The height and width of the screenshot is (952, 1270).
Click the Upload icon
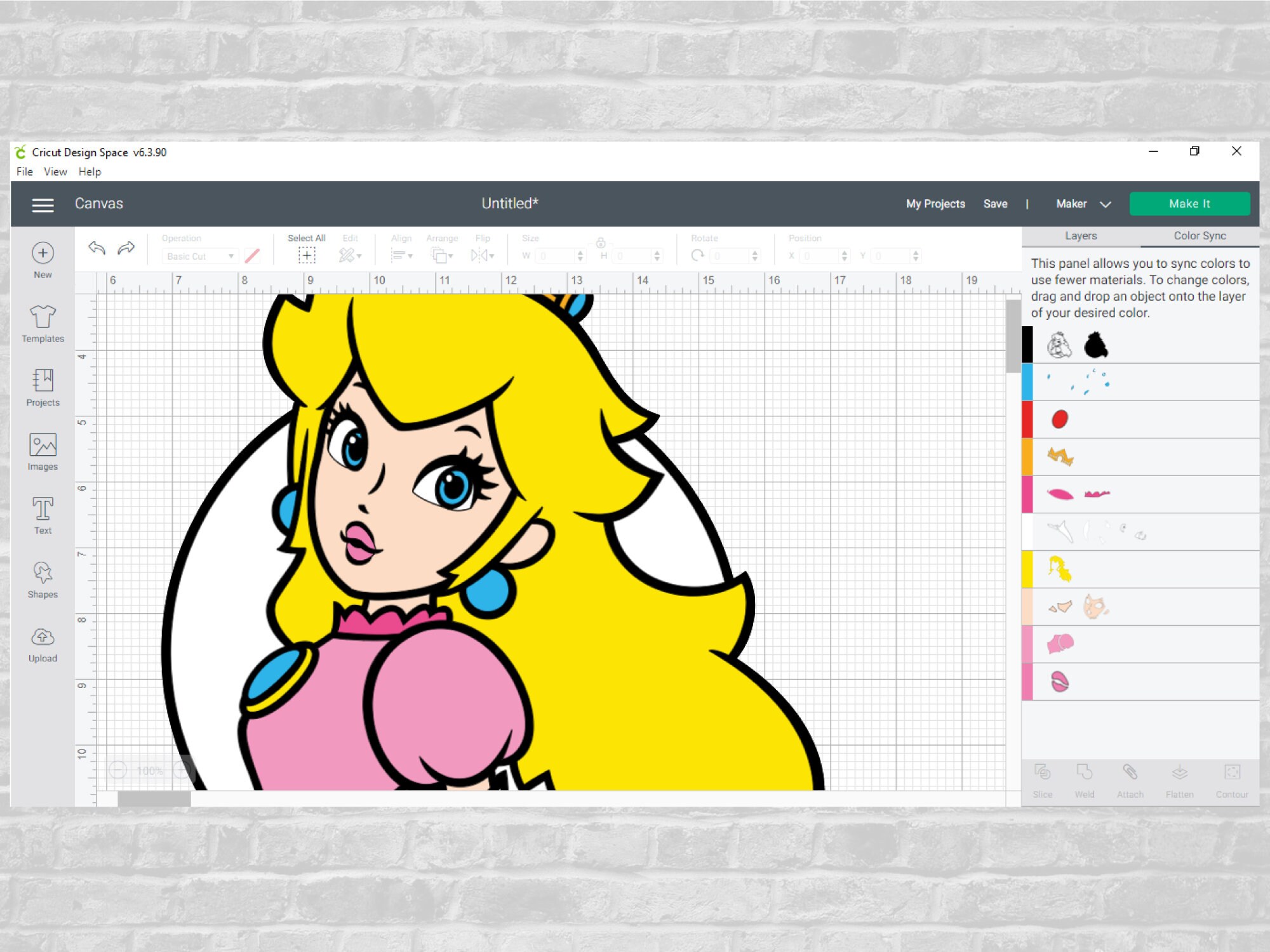click(x=43, y=637)
